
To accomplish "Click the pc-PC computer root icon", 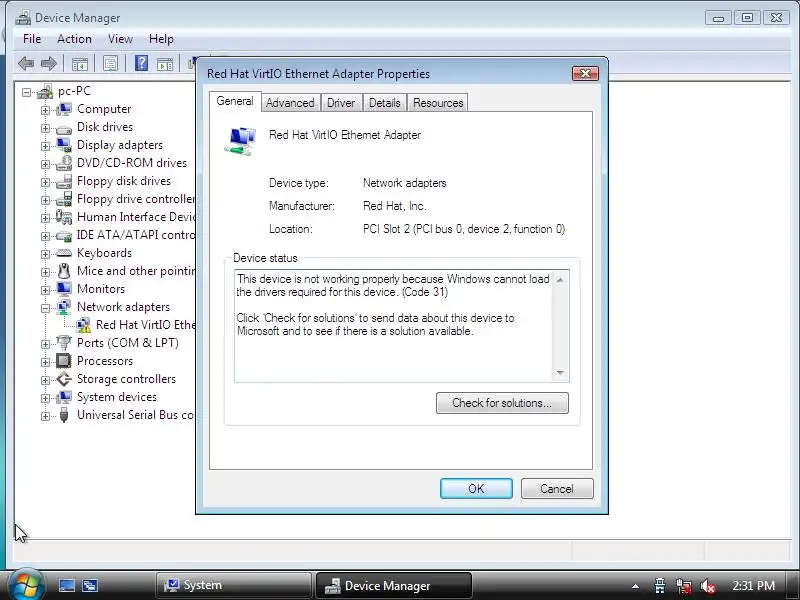I will point(45,91).
